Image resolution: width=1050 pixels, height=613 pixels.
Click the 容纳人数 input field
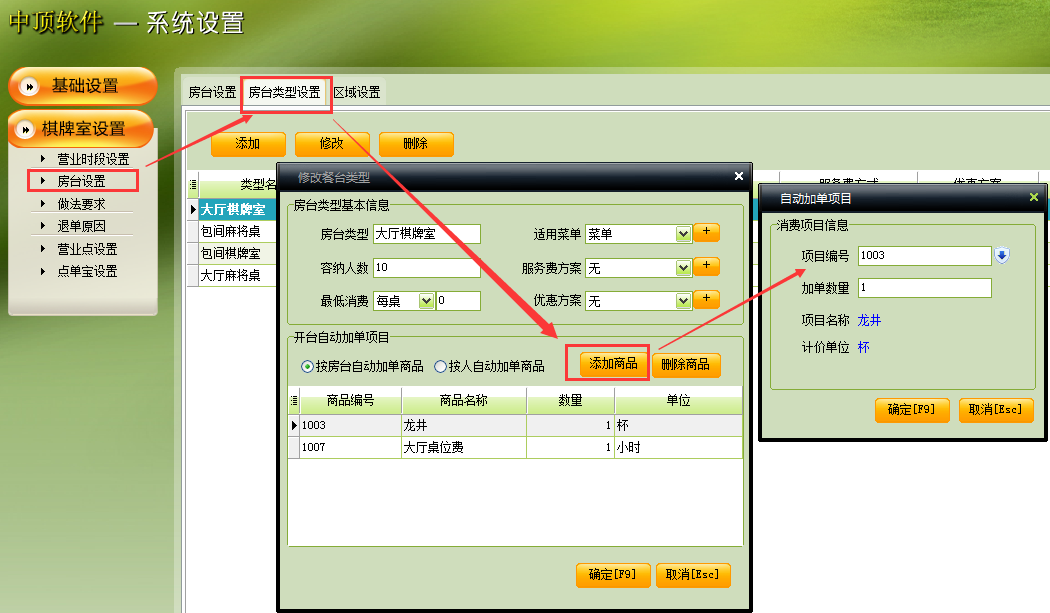click(x=427, y=267)
